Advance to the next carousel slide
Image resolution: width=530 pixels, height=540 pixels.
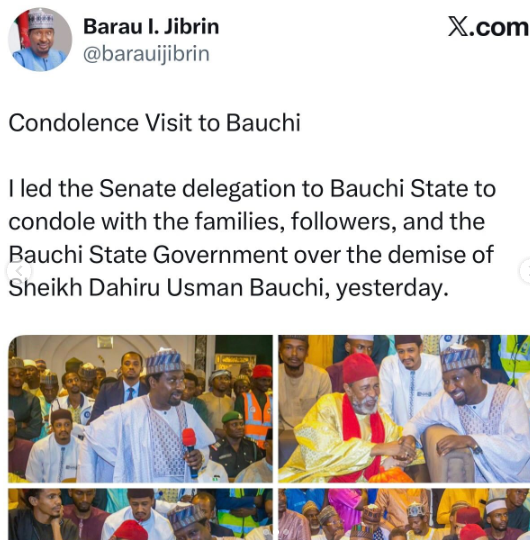click(526, 271)
